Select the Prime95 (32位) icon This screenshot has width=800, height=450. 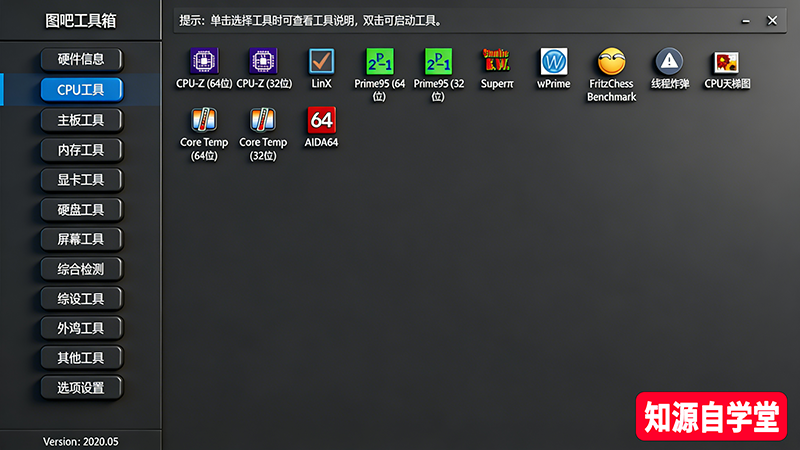point(438,61)
